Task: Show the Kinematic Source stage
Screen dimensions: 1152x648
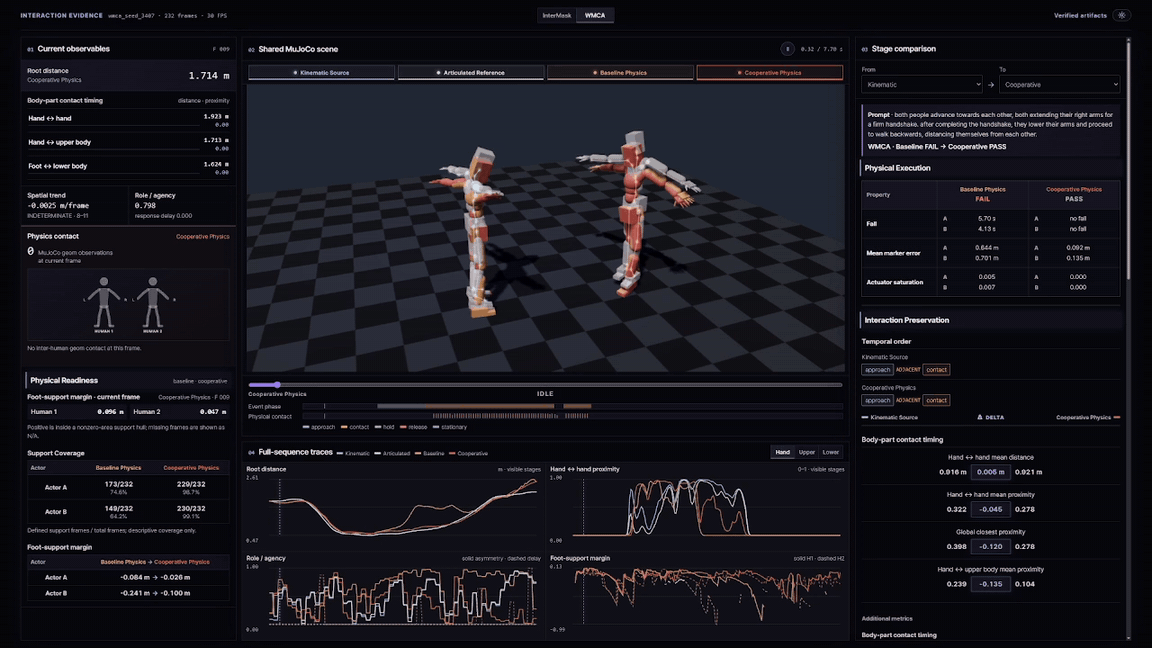Action: pos(321,73)
